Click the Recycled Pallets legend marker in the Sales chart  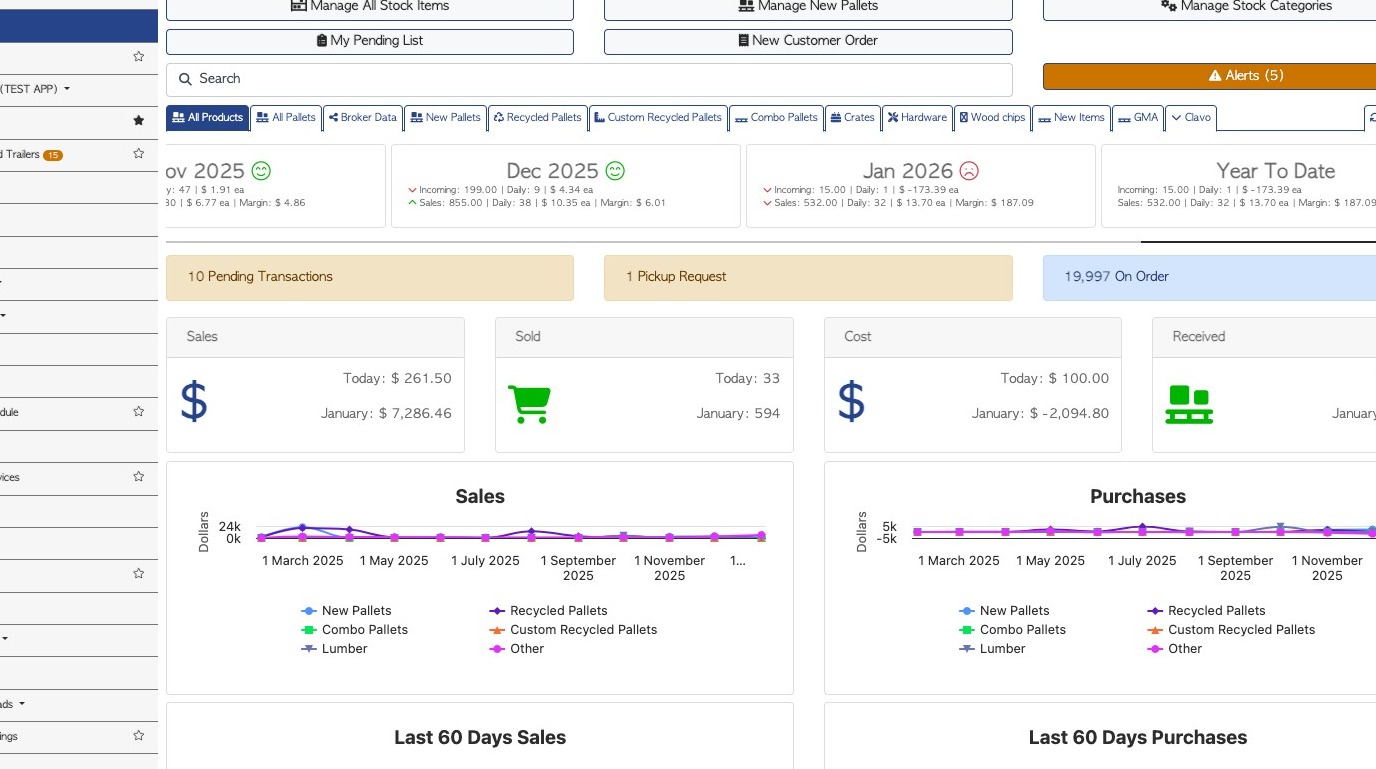pyautogui.click(x=497, y=611)
